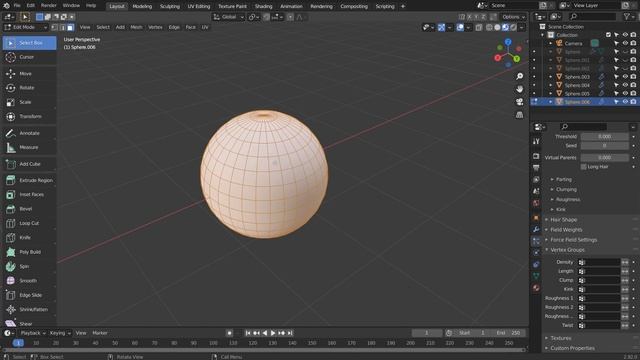640x360 pixels.
Task: Switch to the Sculpting workspace tab
Action: click(x=169, y=6)
